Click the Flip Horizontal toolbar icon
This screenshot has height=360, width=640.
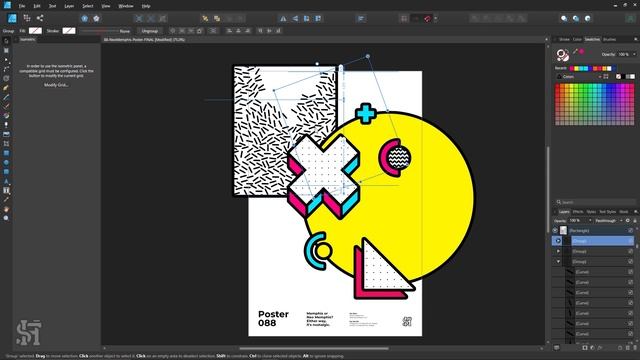pyautogui.click(x=283, y=18)
